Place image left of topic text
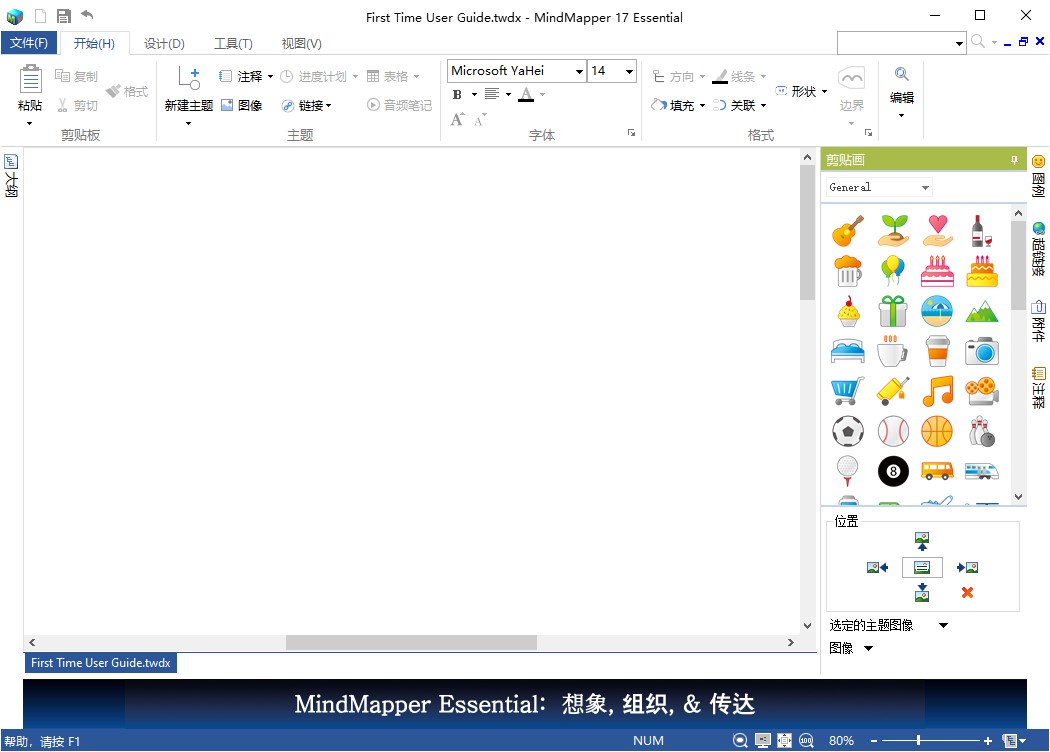 877,567
